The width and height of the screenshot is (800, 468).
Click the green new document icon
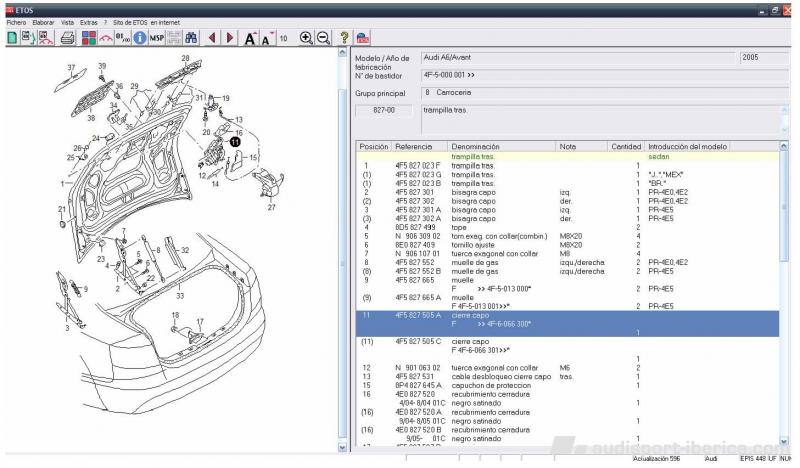[x=12, y=38]
